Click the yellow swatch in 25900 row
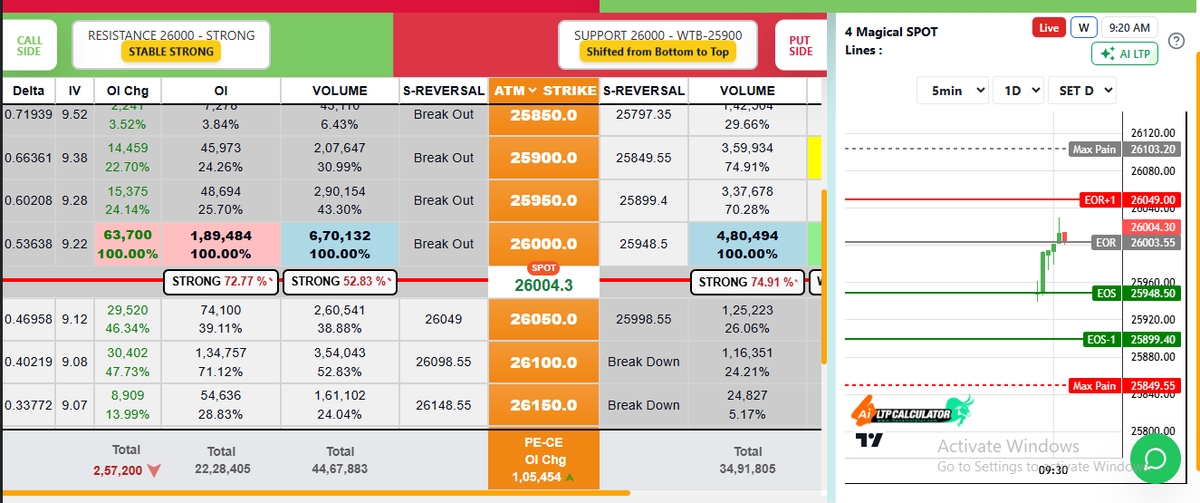The image size is (1200, 503). click(x=814, y=158)
